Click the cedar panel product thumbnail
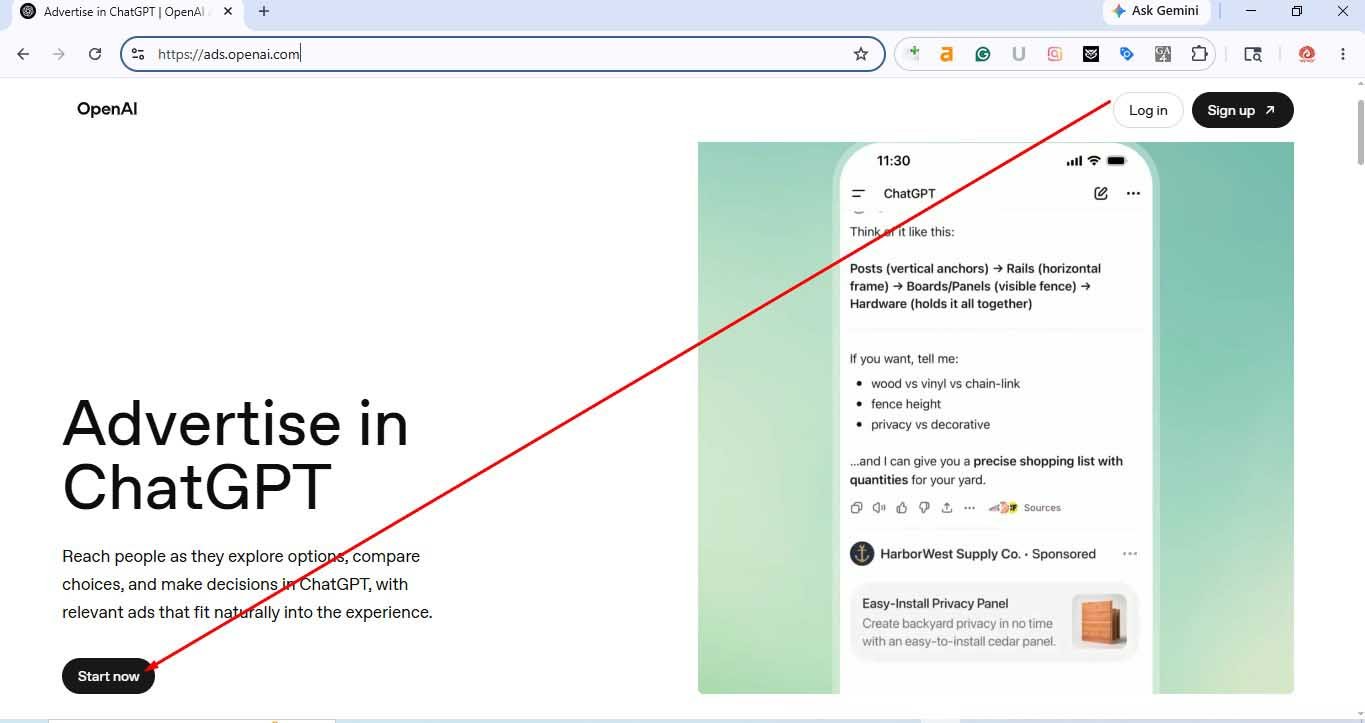 point(1099,621)
